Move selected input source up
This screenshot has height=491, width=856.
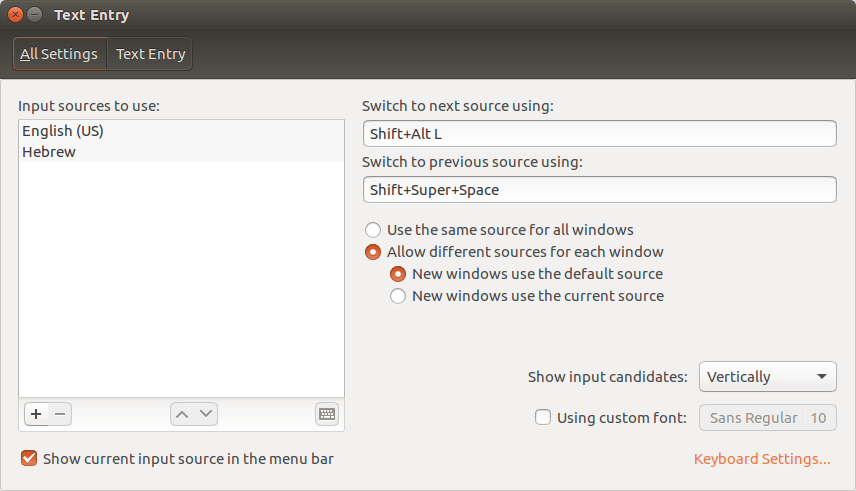(x=181, y=414)
